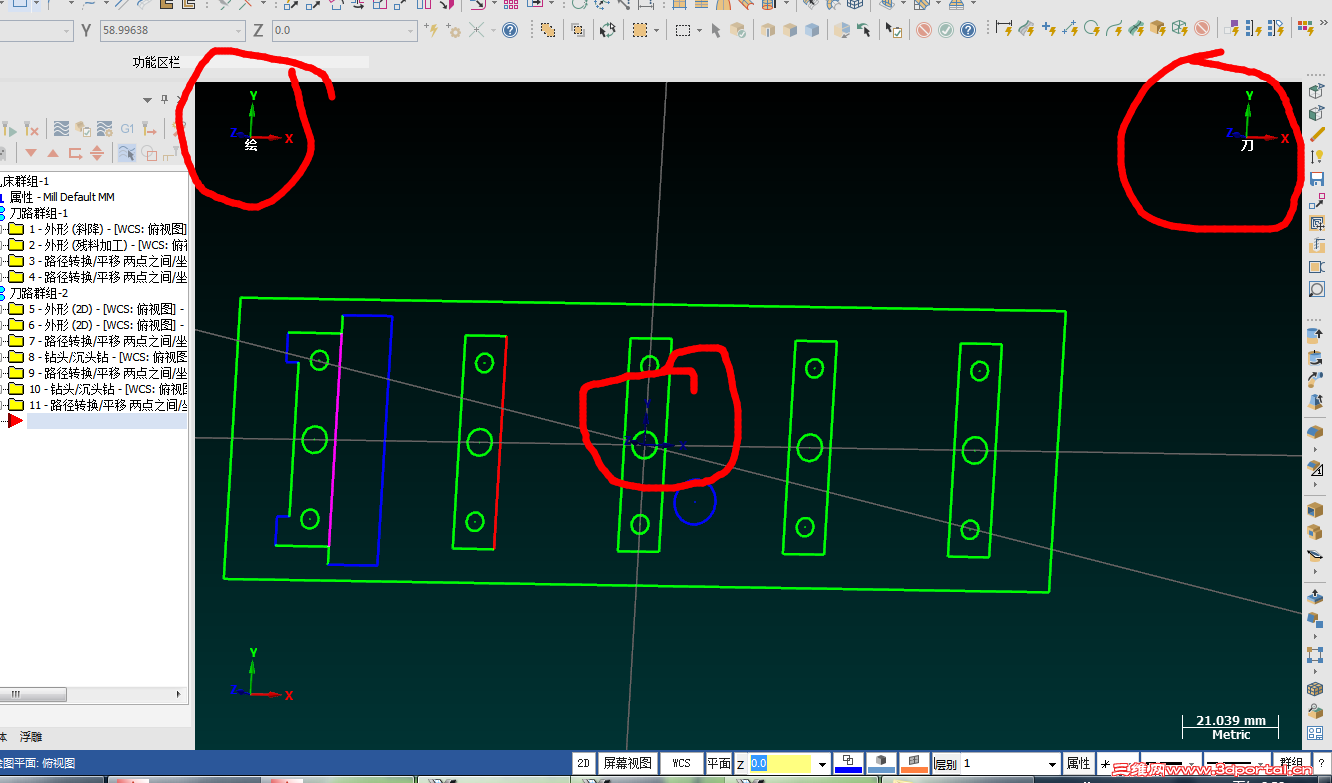The image size is (1332, 783).
Task: Click the blue help icon beside the Z field
Action: [x=510, y=30]
